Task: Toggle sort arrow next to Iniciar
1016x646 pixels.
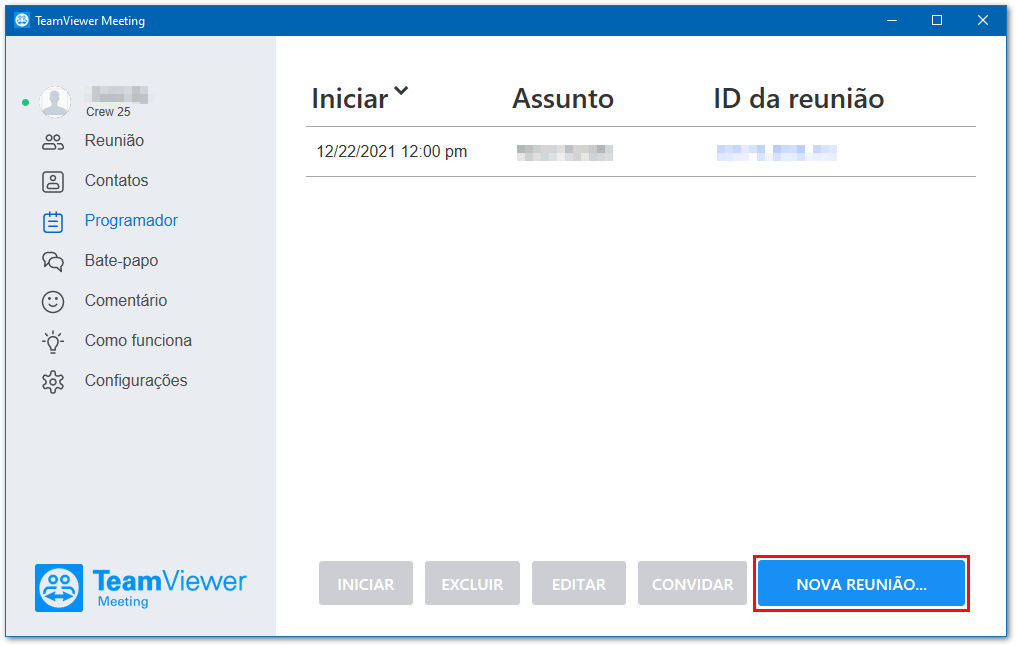Action: (x=402, y=91)
